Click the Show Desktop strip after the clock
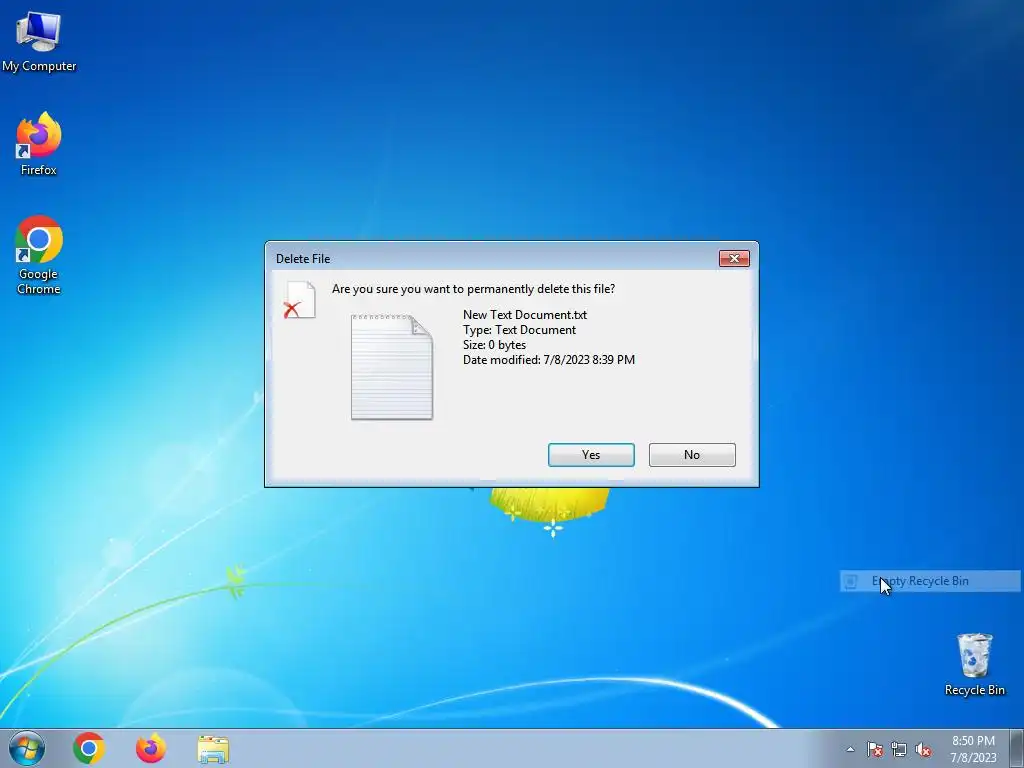Viewport: 1024px width, 768px height. pos(1017,748)
